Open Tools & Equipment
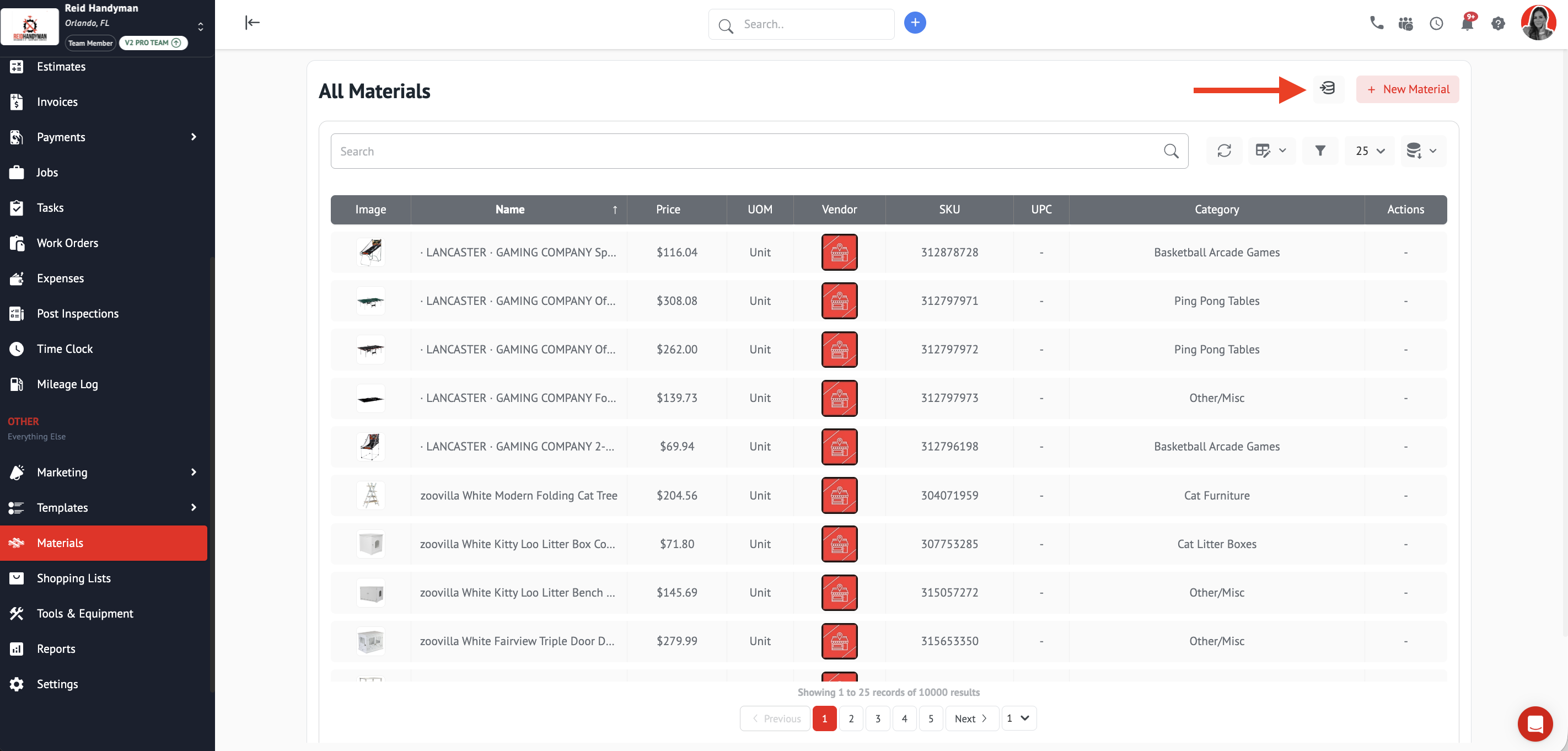1568x751 pixels. [x=104, y=614]
